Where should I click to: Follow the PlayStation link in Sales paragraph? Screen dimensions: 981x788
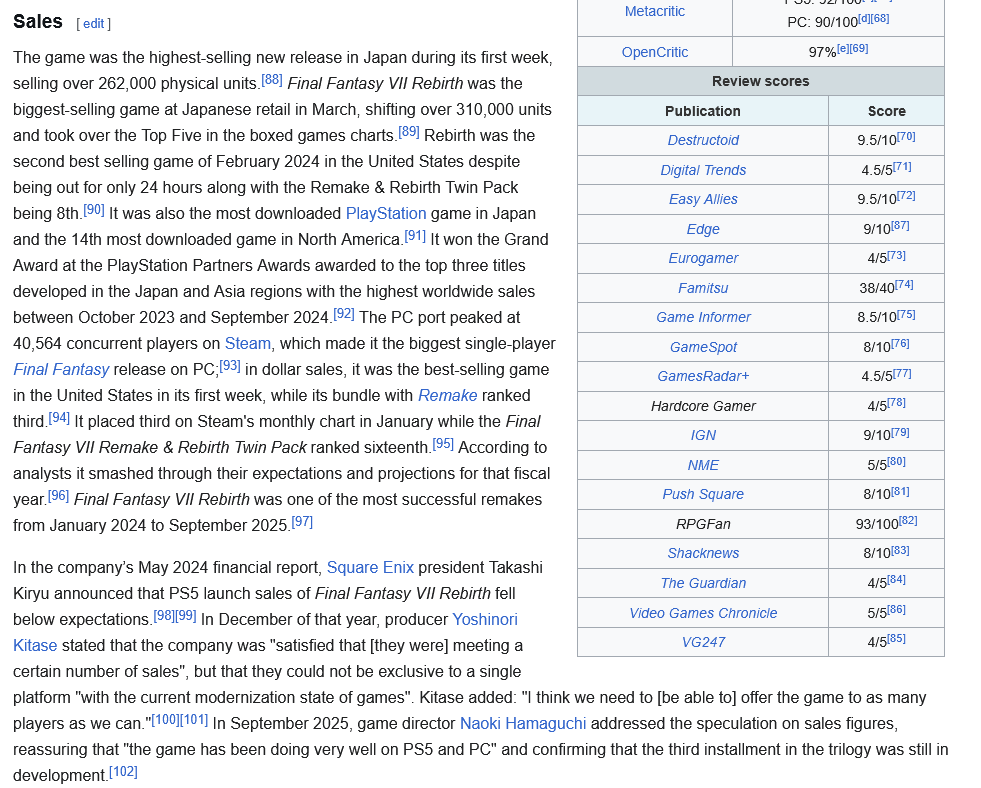click(x=386, y=213)
